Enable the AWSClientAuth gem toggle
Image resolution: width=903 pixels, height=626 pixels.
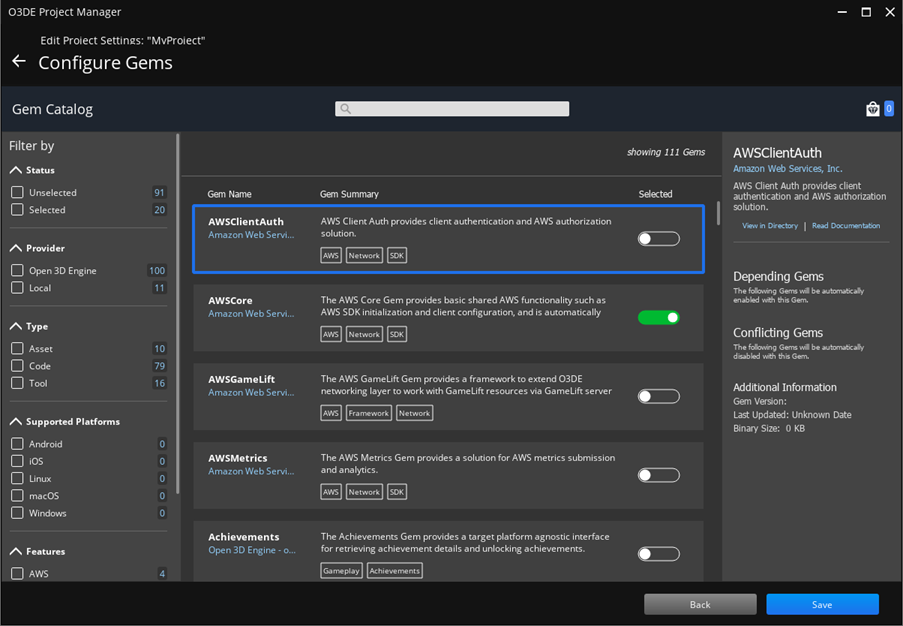657,238
